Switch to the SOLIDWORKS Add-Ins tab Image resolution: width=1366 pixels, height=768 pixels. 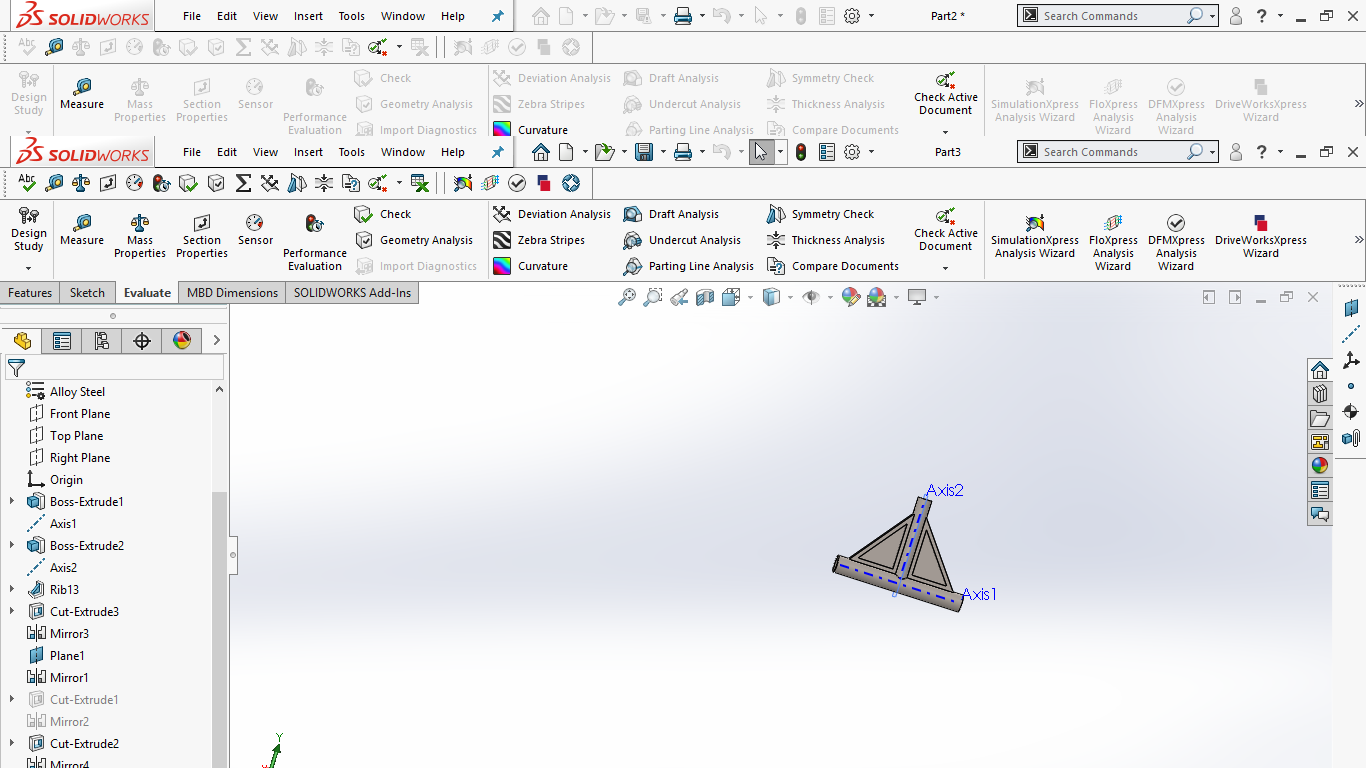(x=352, y=293)
